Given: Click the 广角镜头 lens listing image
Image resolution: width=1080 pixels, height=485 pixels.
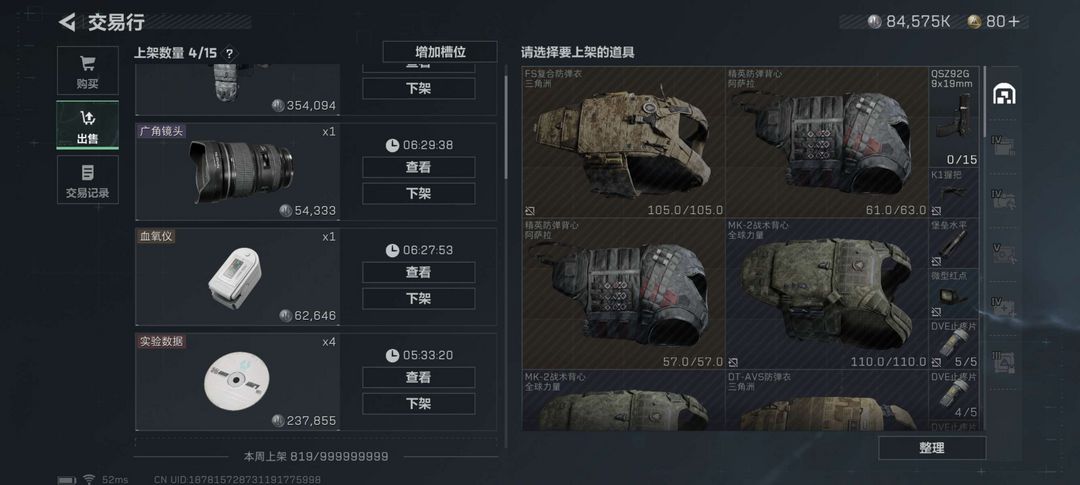Looking at the screenshot, I should tap(238, 172).
